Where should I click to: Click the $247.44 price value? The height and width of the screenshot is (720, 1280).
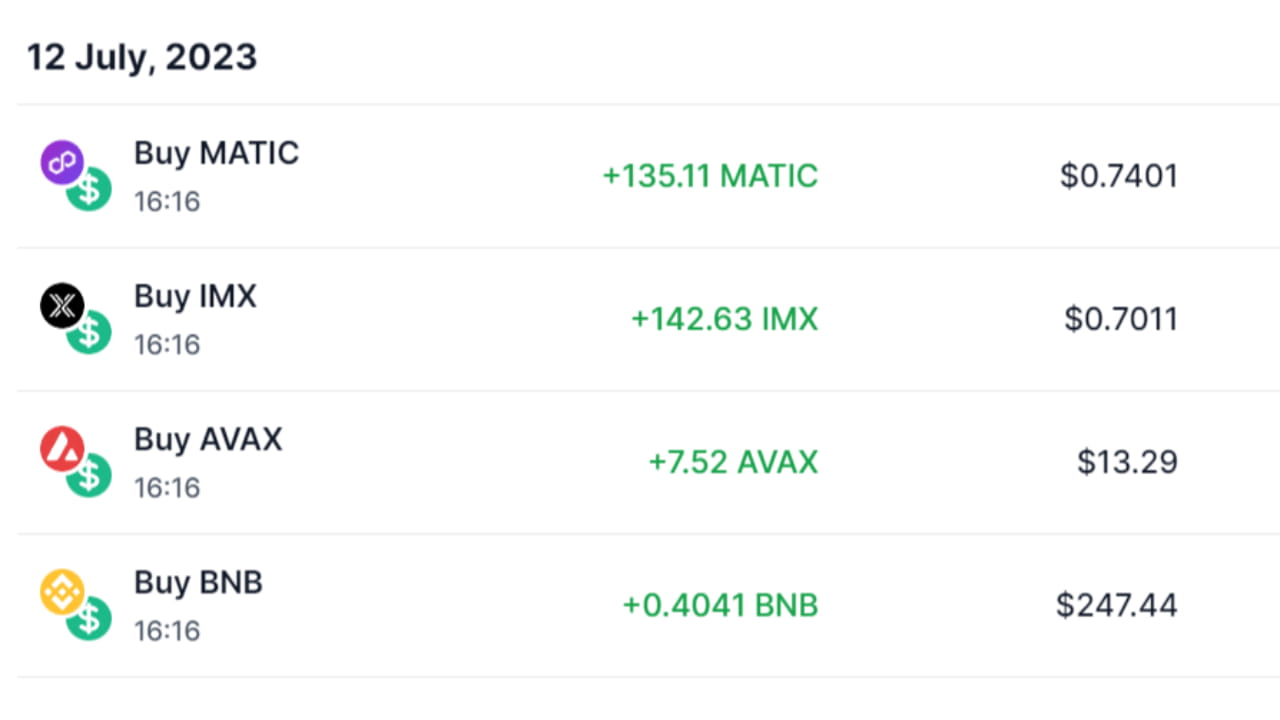point(1114,605)
